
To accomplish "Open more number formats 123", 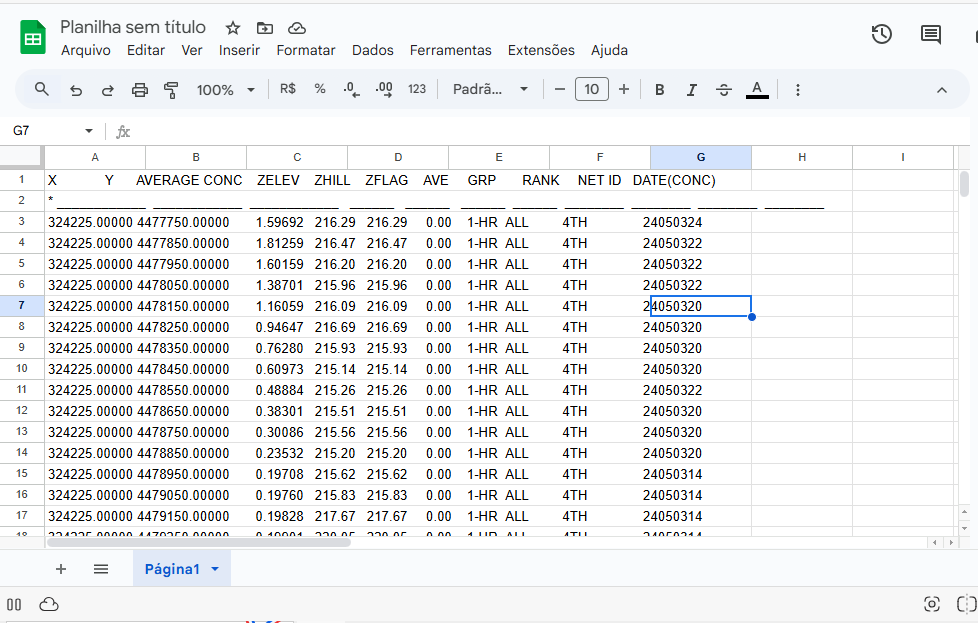I will click(x=417, y=89).
